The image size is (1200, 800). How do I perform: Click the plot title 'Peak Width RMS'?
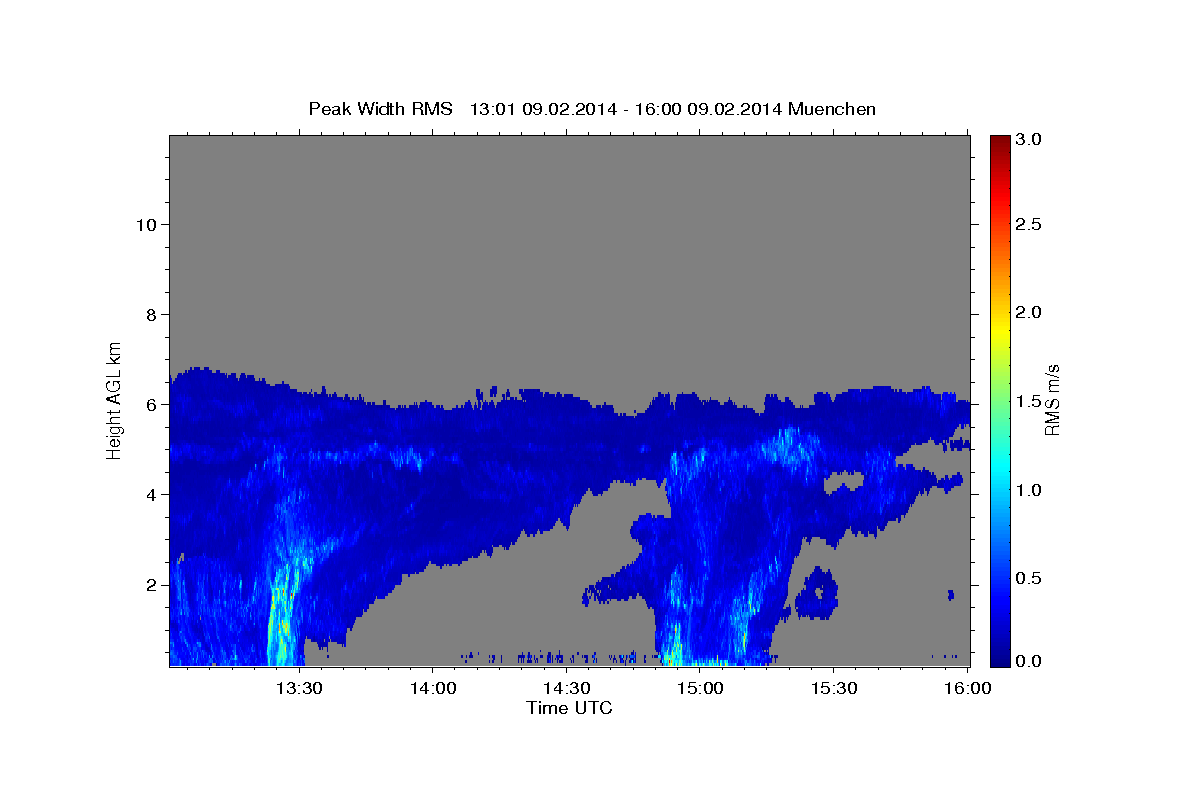[380, 109]
